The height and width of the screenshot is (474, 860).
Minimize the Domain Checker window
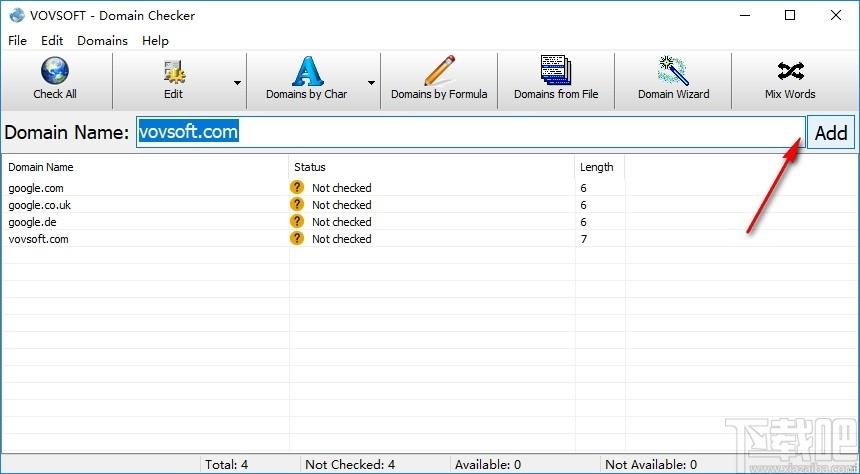pos(744,15)
